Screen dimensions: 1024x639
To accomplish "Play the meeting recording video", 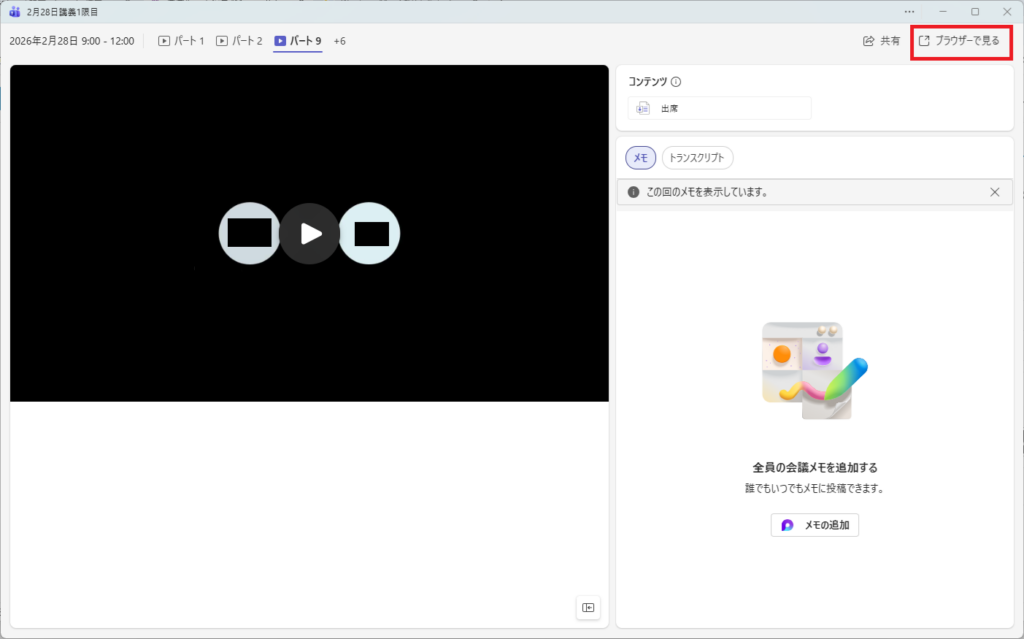I will (310, 233).
